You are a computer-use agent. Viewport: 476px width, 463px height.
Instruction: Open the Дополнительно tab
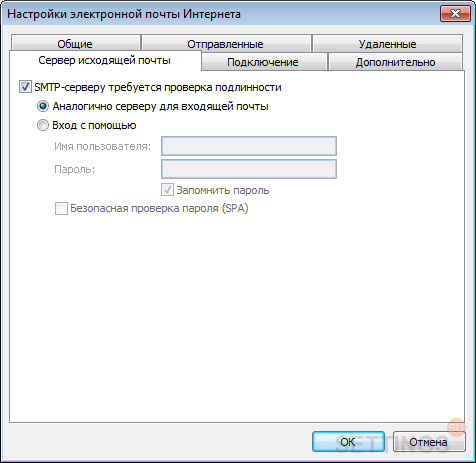coord(396,62)
